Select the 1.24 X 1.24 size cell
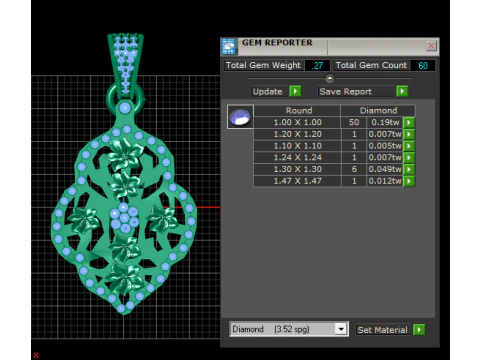The height and width of the screenshot is (360, 480). coord(297,157)
